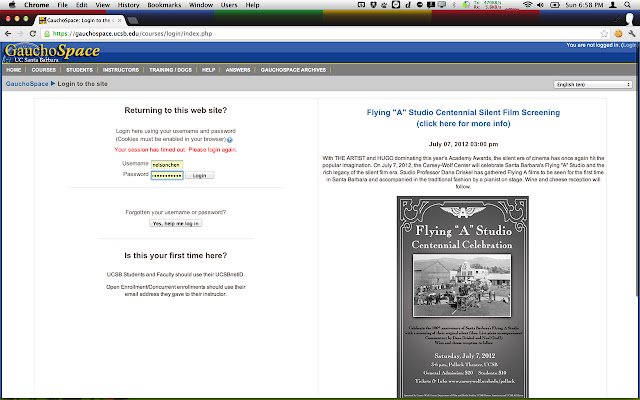Click 'Yes, help me log in' button
The image size is (640, 400).
[176, 224]
